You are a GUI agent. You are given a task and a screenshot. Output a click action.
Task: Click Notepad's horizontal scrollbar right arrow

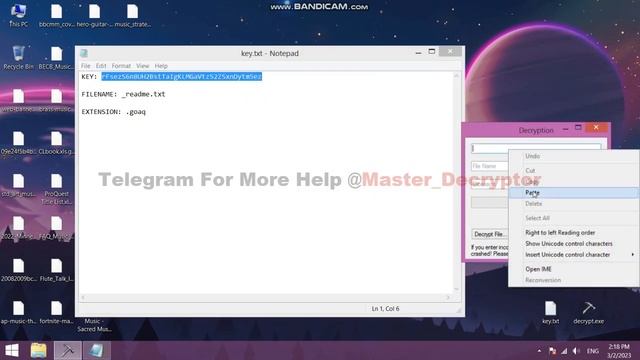[448, 298]
